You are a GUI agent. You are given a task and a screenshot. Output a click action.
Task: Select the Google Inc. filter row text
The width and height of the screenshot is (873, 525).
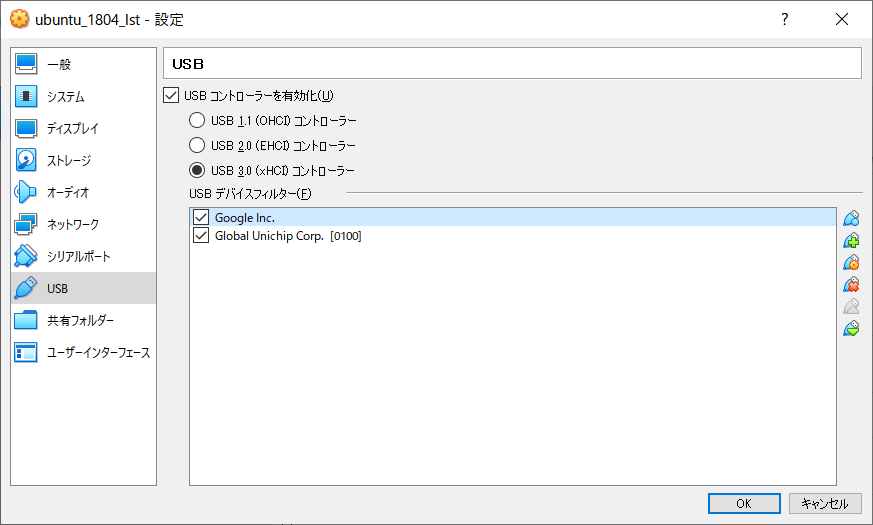[x=245, y=218]
